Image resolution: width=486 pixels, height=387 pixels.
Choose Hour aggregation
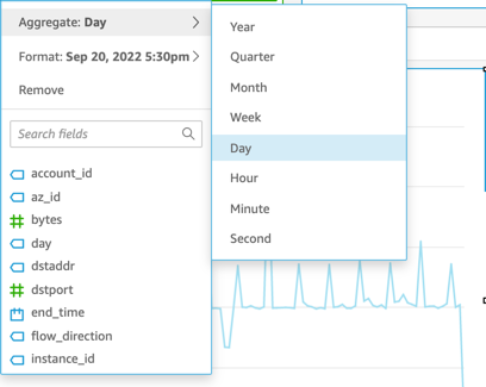pos(309,178)
